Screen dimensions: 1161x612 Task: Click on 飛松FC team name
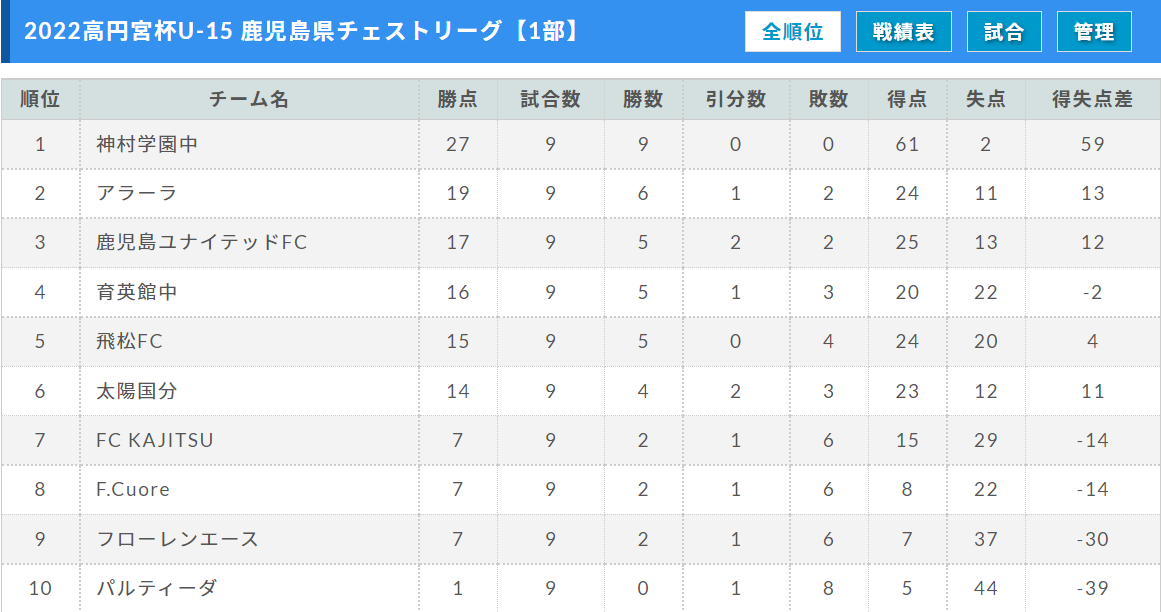[x=129, y=341]
